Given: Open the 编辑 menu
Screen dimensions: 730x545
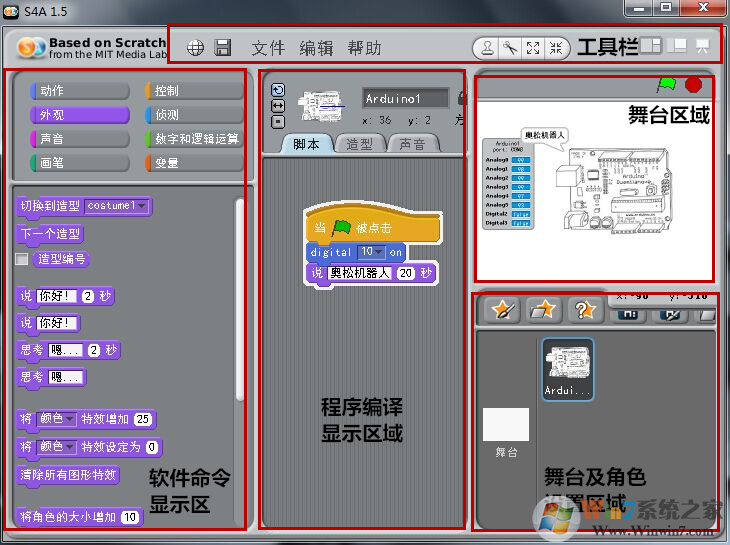Looking at the screenshot, I should tap(316, 48).
